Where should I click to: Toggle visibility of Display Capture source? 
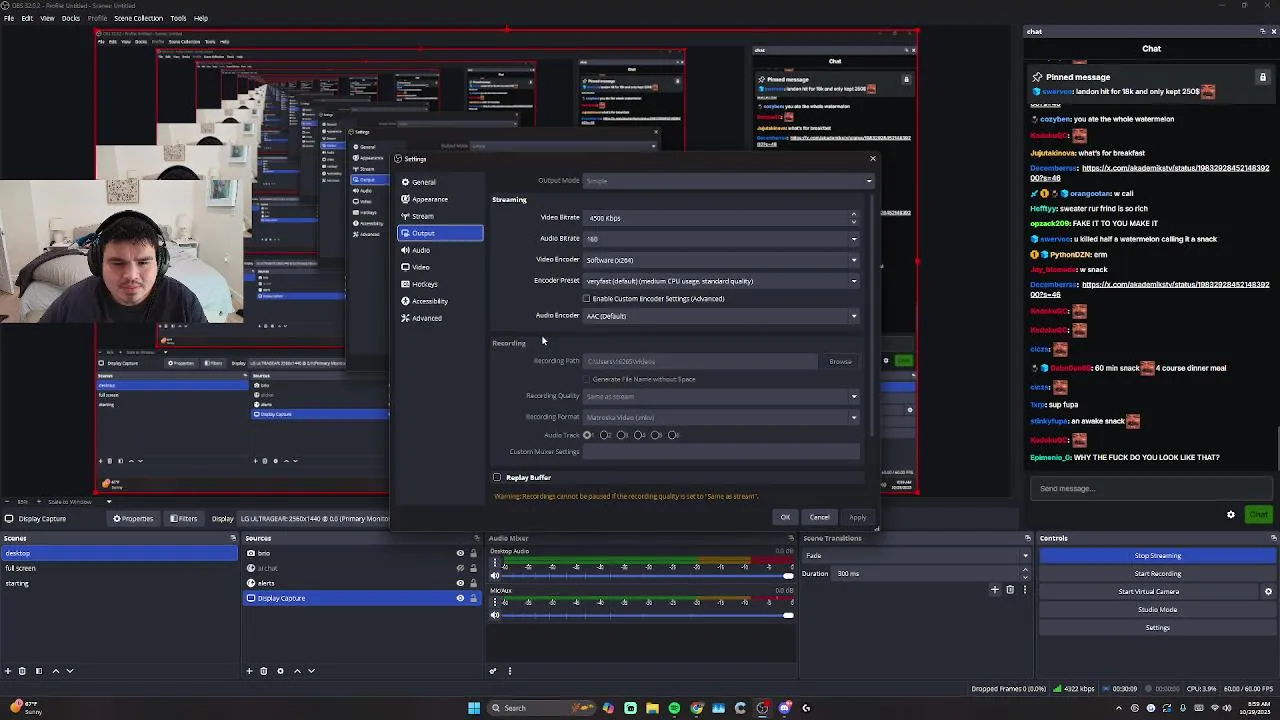(460, 598)
